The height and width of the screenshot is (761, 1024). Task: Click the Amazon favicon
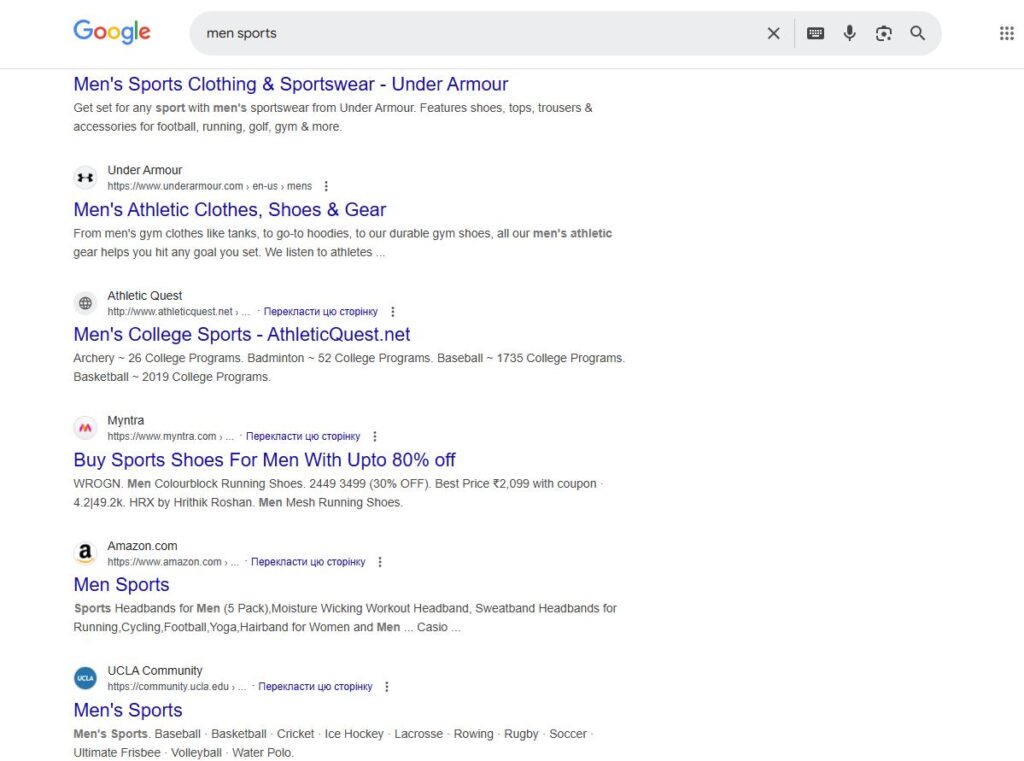pyautogui.click(x=85, y=552)
